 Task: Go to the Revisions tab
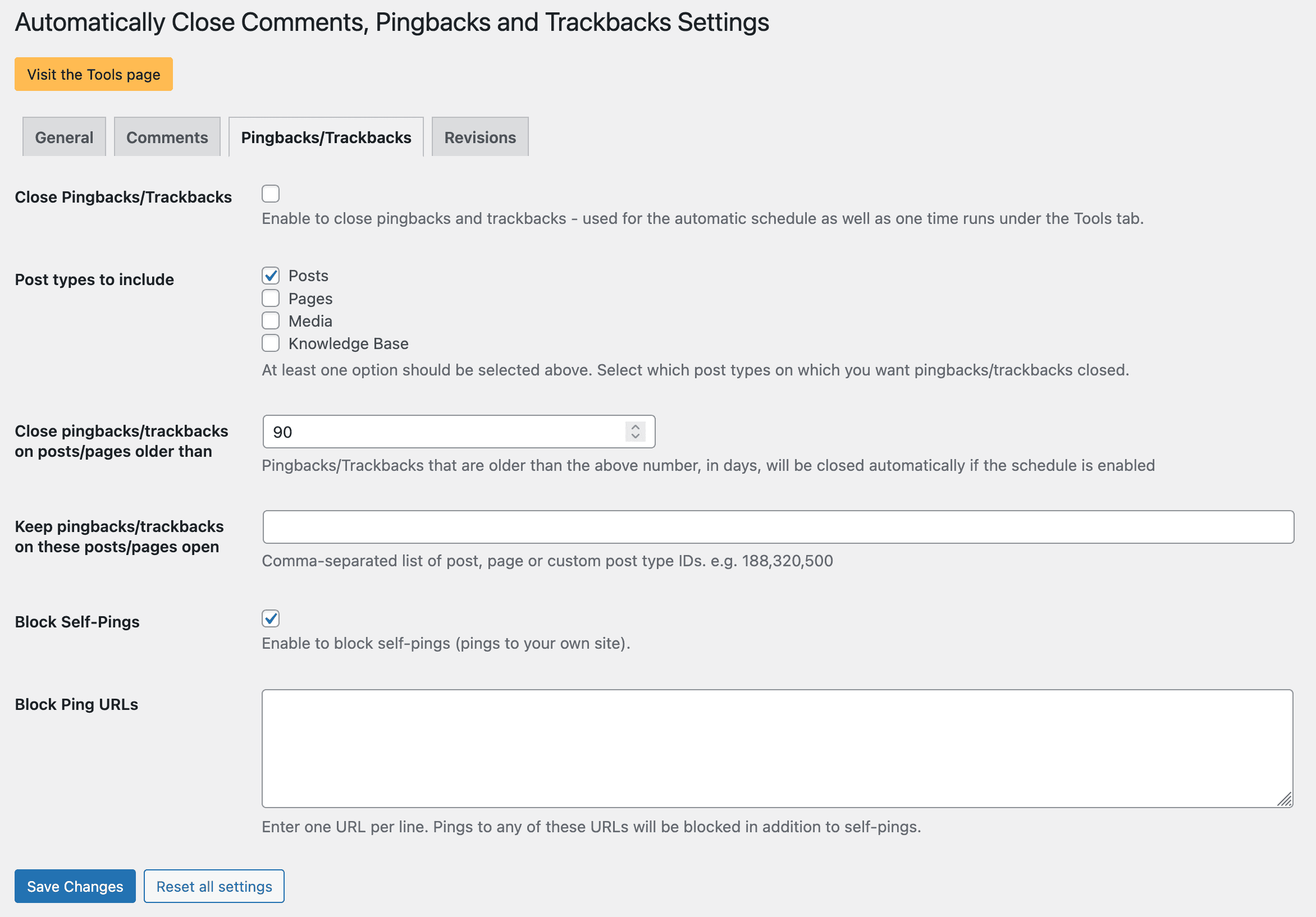[x=481, y=137]
